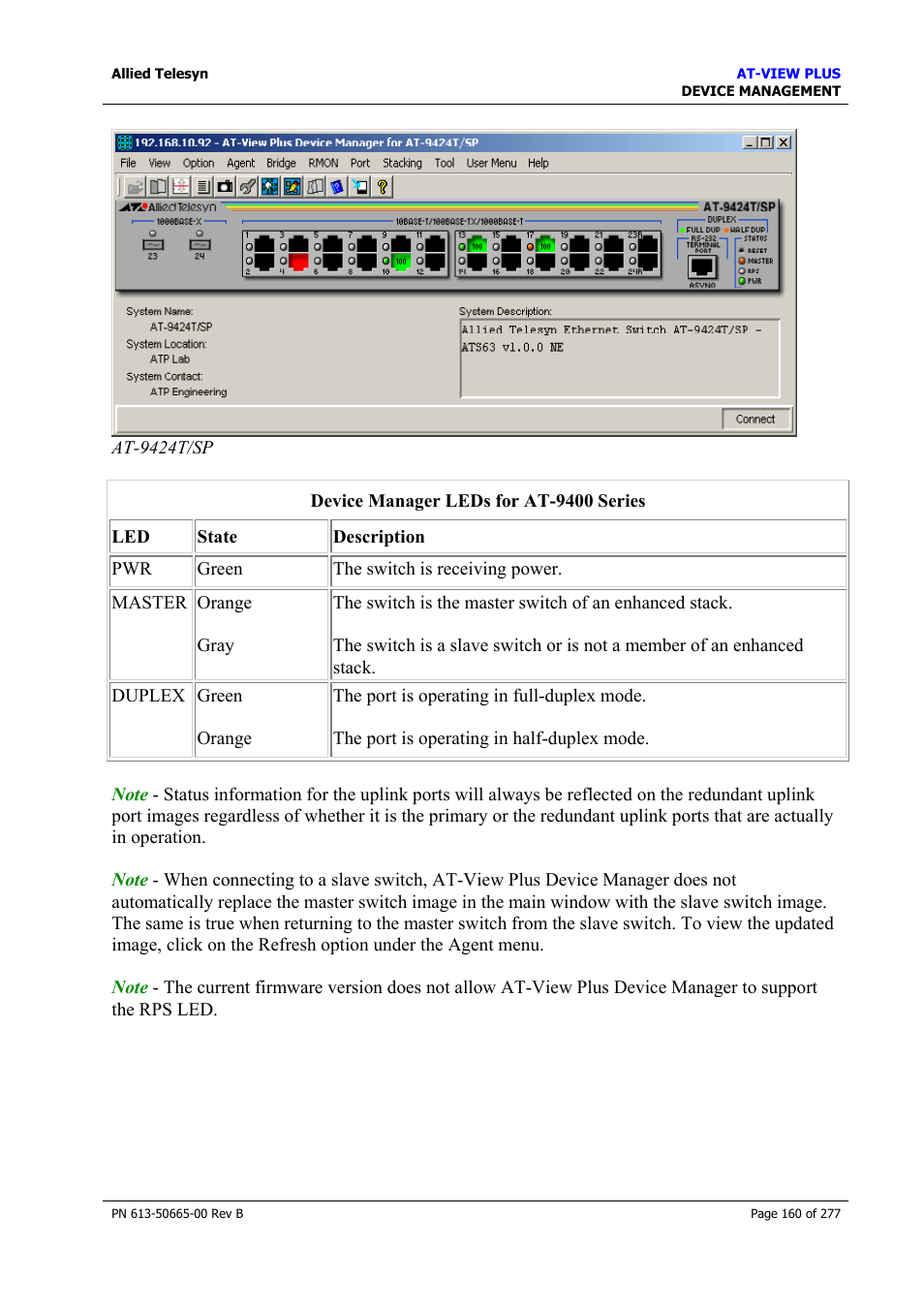The height and width of the screenshot is (1309, 924).
Task: Open the Tool menu
Action: click(x=445, y=163)
